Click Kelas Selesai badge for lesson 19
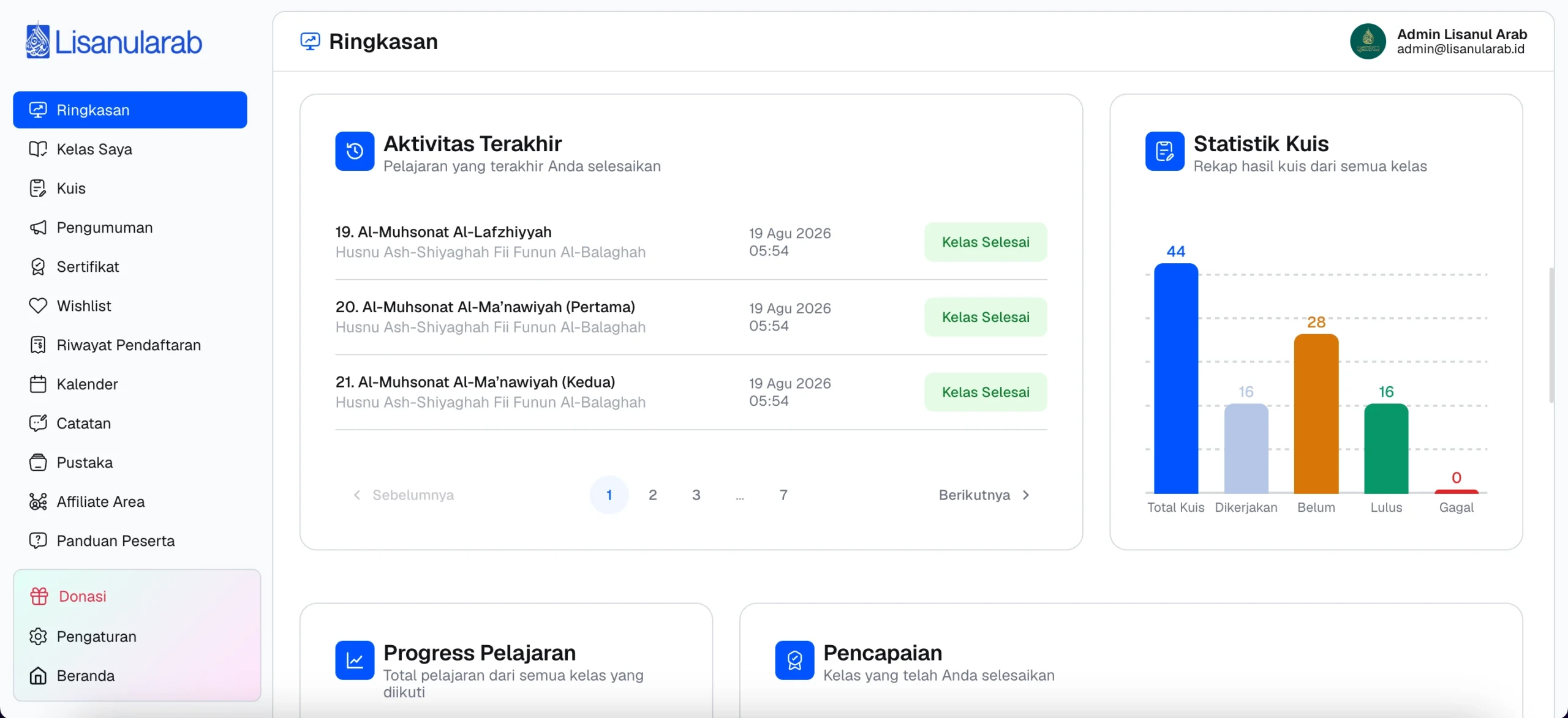This screenshot has height=718, width=1568. [986, 242]
